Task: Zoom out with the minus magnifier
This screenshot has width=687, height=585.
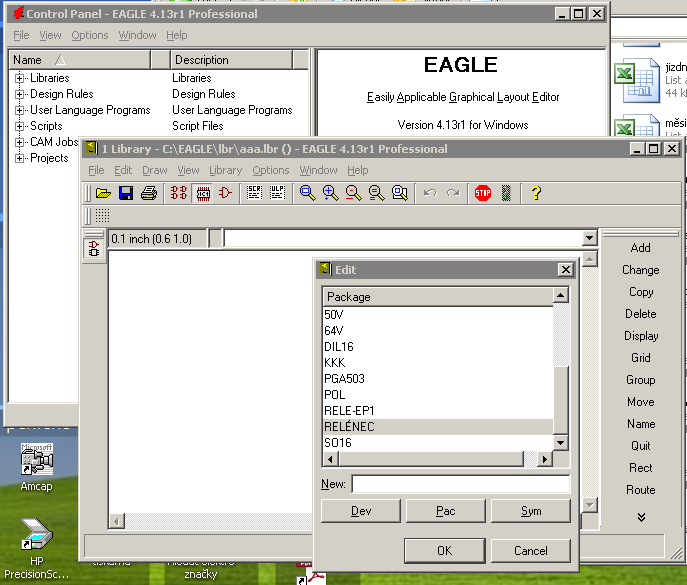Action: click(353, 193)
